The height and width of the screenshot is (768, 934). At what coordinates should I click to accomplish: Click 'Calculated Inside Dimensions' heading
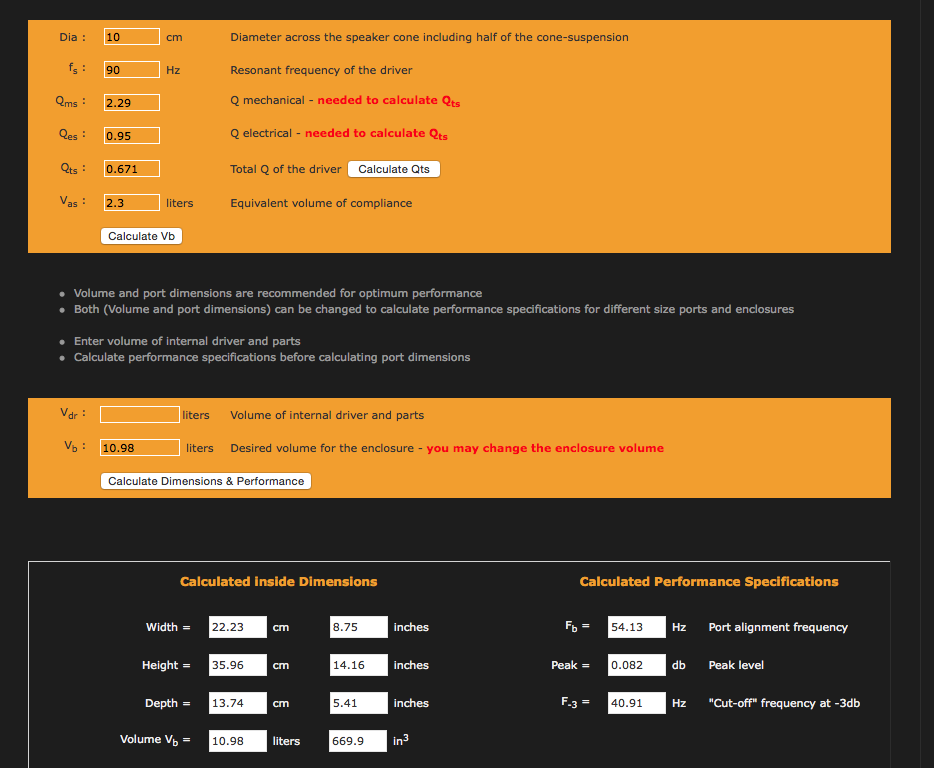(279, 582)
